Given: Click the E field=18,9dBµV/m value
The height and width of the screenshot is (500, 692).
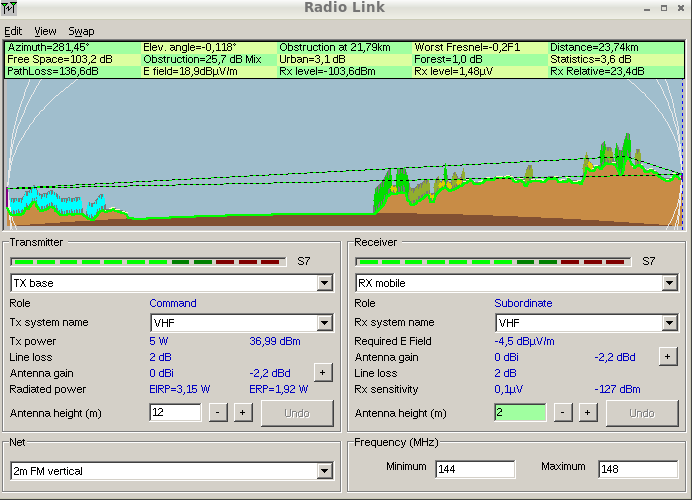Looking at the screenshot, I should (191, 71).
